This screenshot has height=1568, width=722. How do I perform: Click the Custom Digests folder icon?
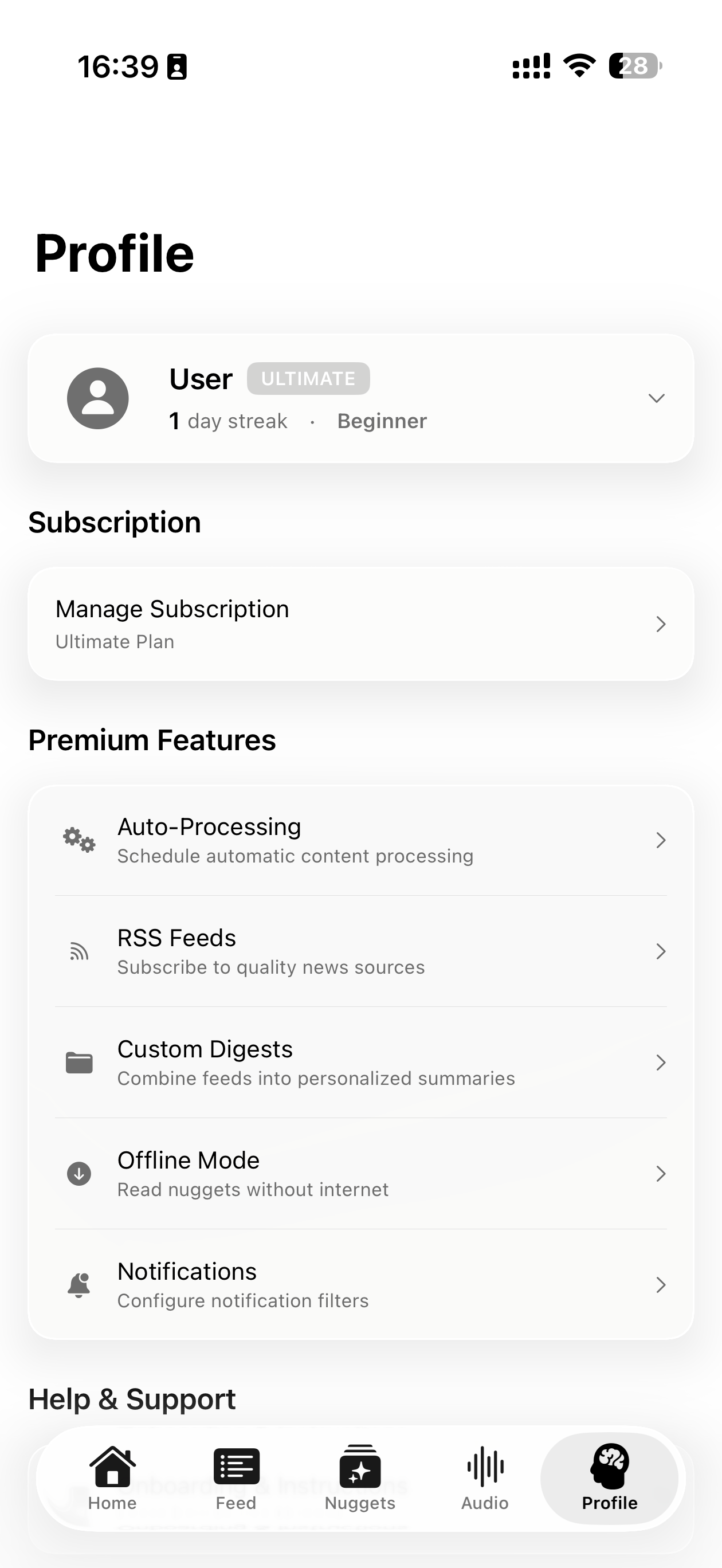(x=79, y=1063)
